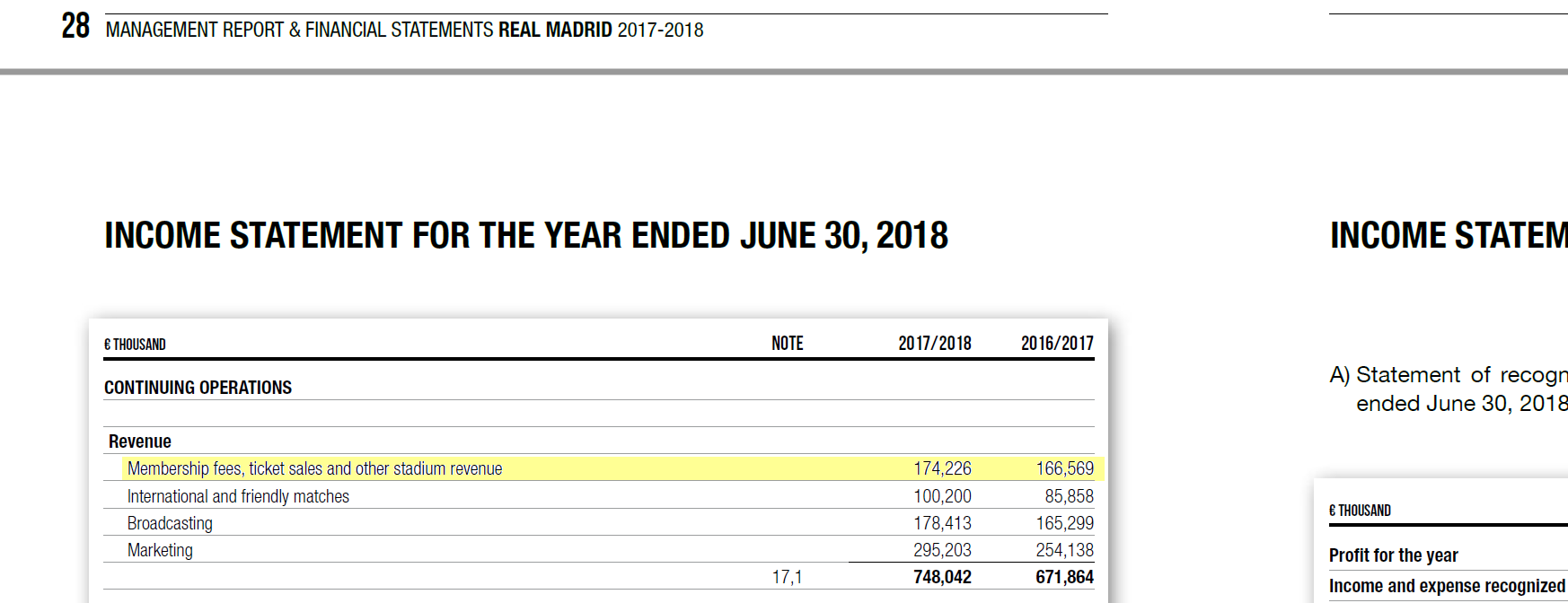Click the 'Broadcasting' row label
This screenshot has width=1568, height=603.
point(170,523)
